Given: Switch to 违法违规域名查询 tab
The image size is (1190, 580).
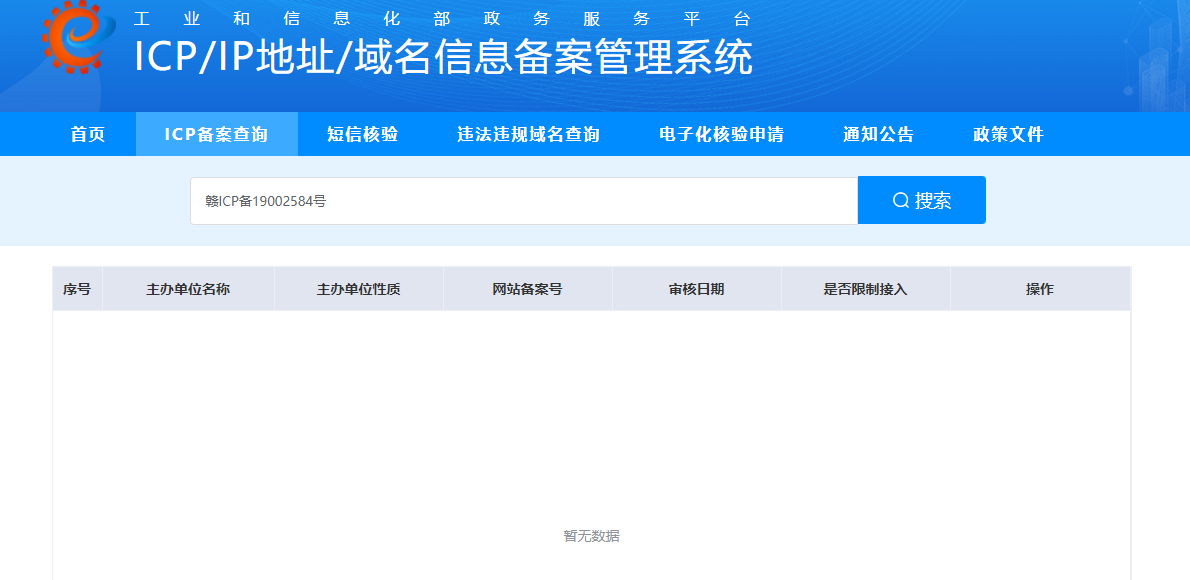Looking at the screenshot, I should (x=528, y=134).
